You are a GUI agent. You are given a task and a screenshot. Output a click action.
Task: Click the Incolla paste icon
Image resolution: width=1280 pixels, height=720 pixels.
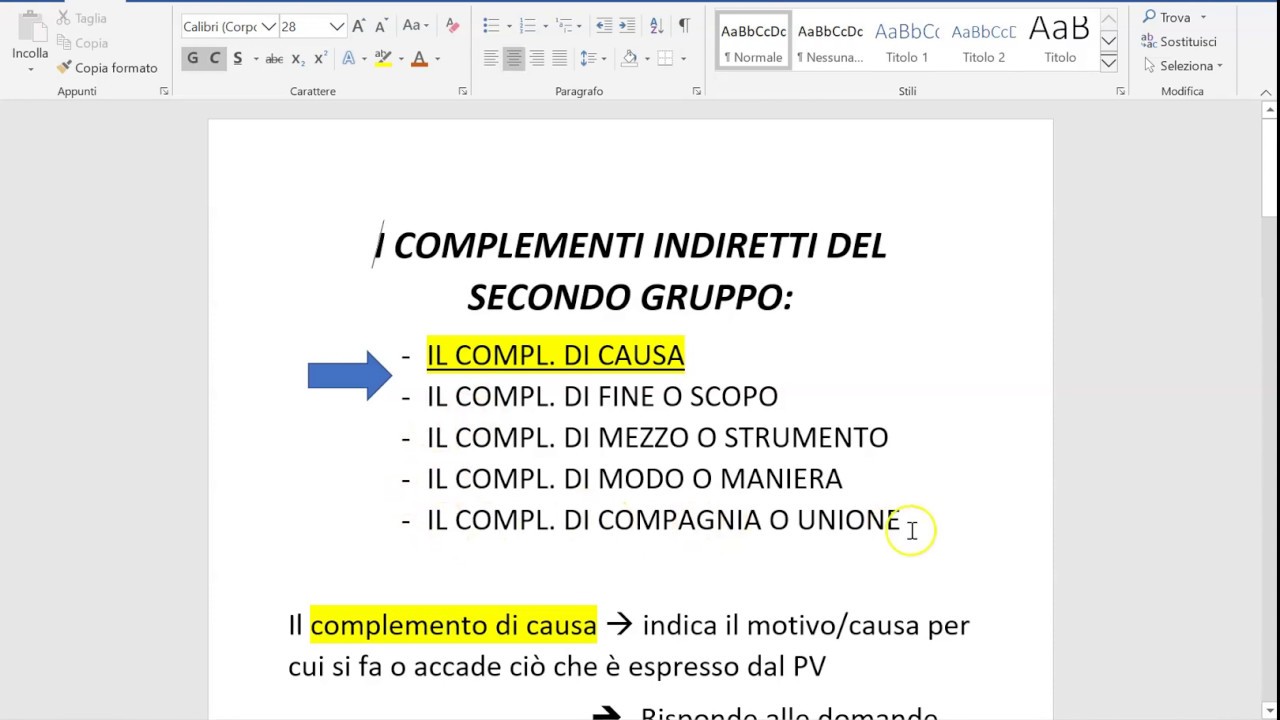point(30,26)
